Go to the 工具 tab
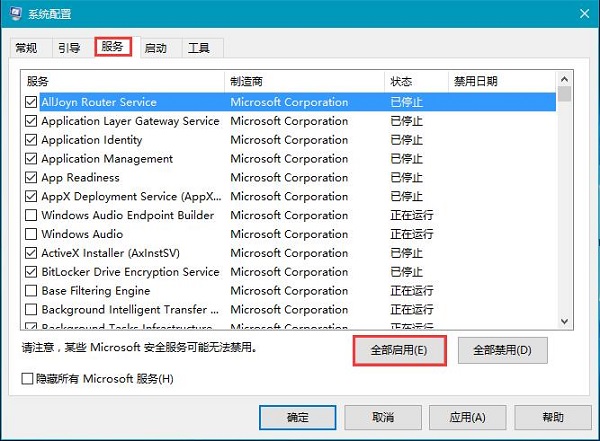The width and height of the screenshot is (600, 441). [x=200, y=48]
